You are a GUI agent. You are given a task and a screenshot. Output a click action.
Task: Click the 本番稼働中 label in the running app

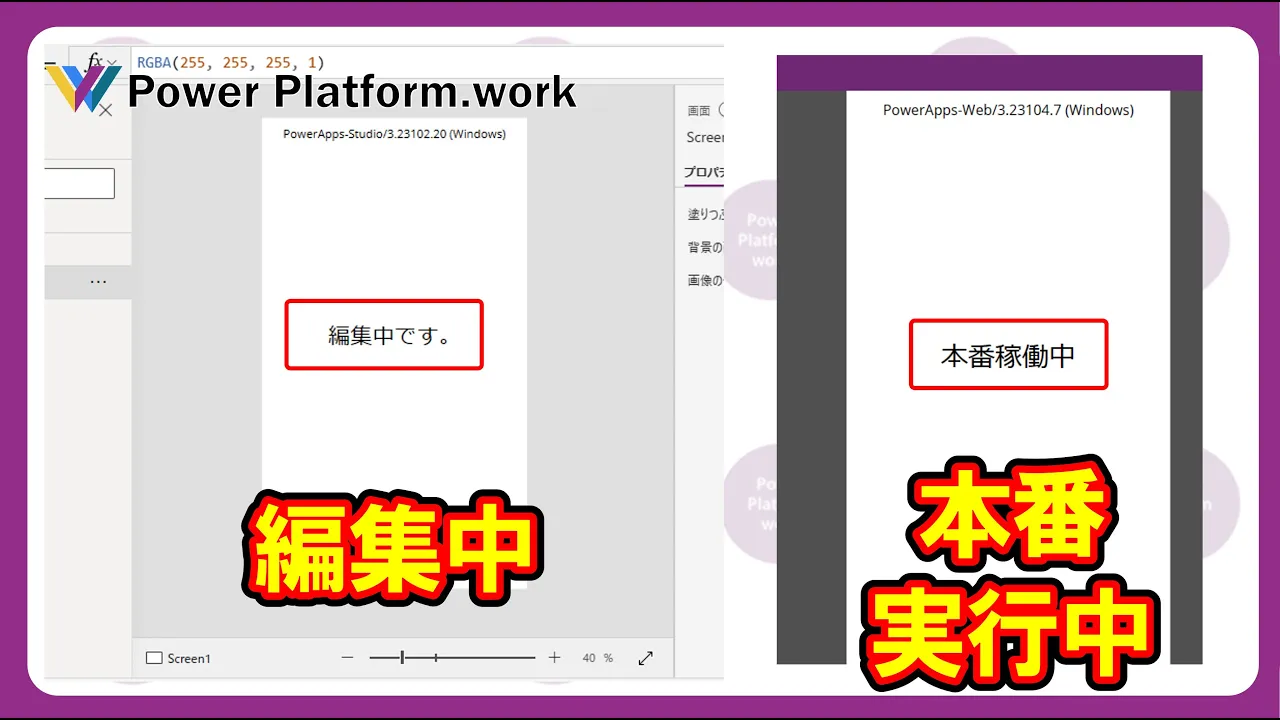pyautogui.click(x=1008, y=355)
